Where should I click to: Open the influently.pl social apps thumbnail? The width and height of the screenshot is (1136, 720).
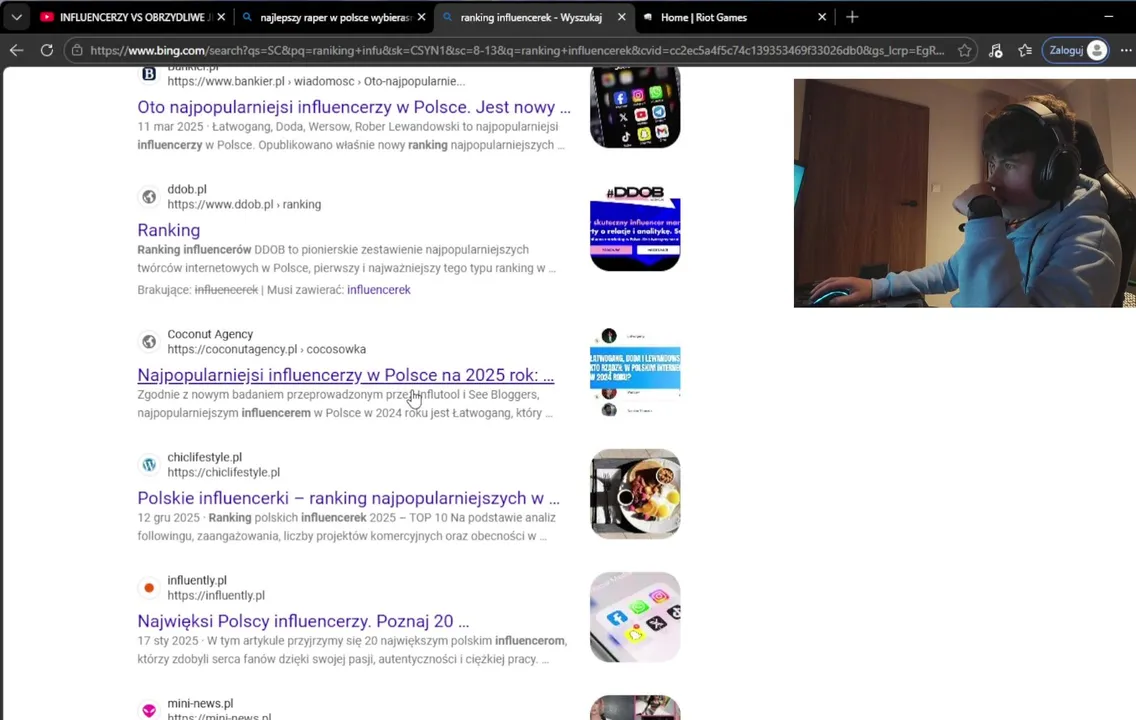coord(635,617)
